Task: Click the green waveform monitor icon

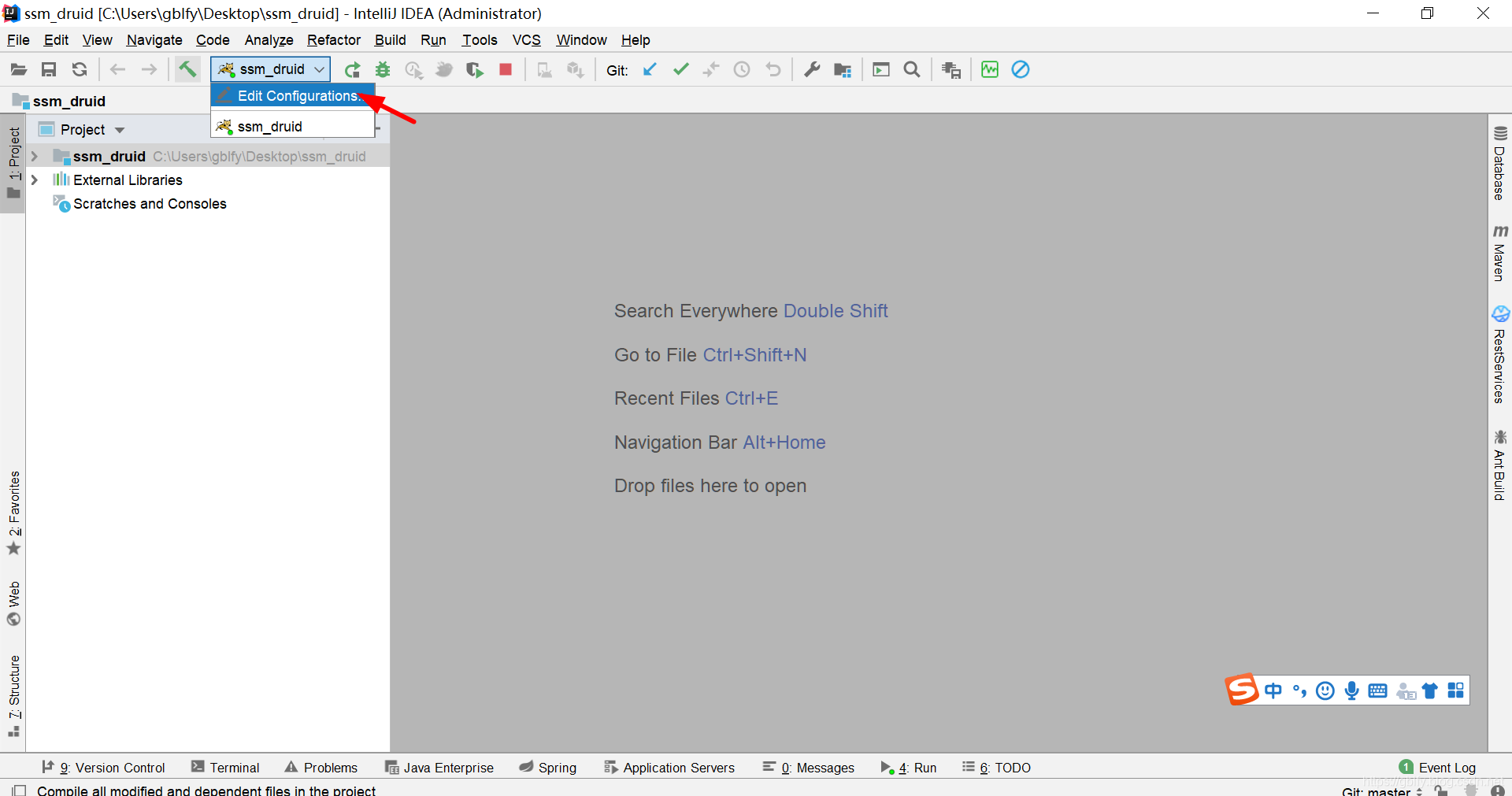Action: [990, 70]
